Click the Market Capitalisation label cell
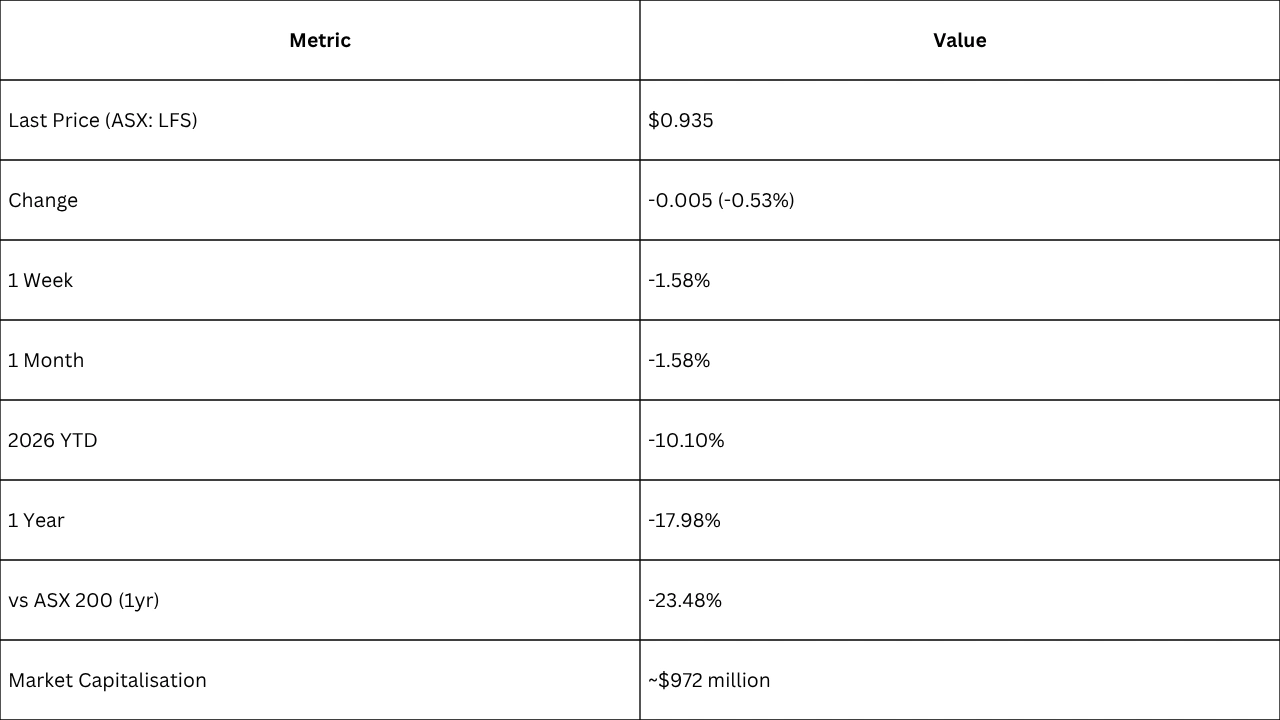1280x720 pixels. click(x=107, y=680)
